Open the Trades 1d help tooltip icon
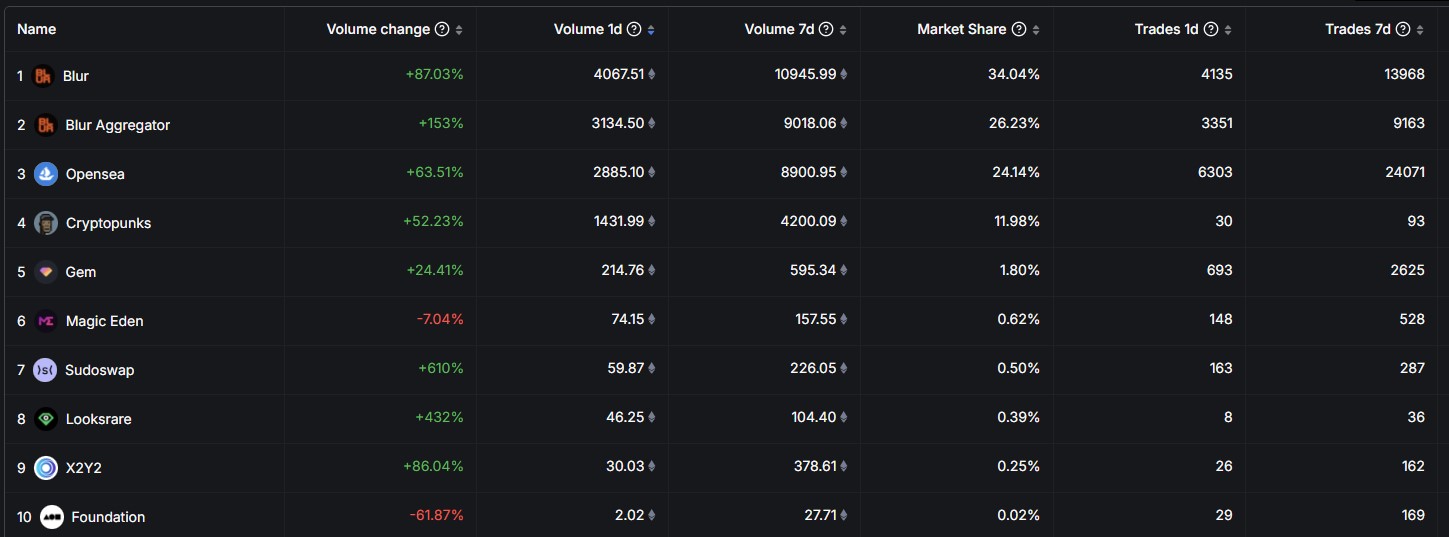The width and height of the screenshot is (1449, 537). point(1211,29)
